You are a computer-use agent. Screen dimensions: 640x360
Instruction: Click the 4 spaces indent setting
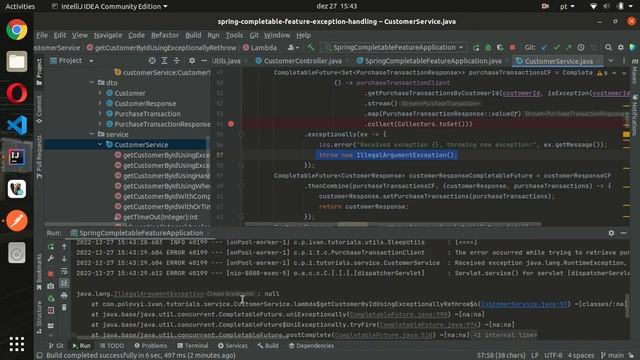tap(581, 356)
